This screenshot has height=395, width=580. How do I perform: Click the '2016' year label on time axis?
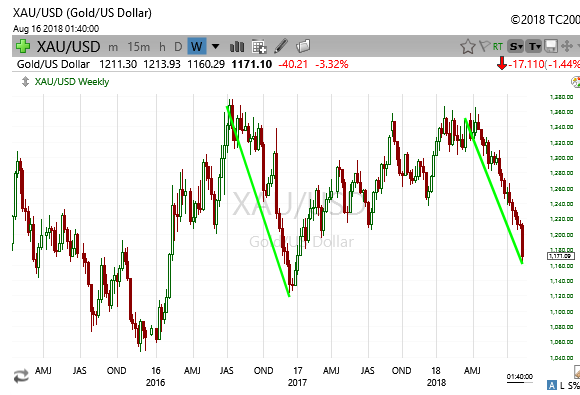[155, 382]
